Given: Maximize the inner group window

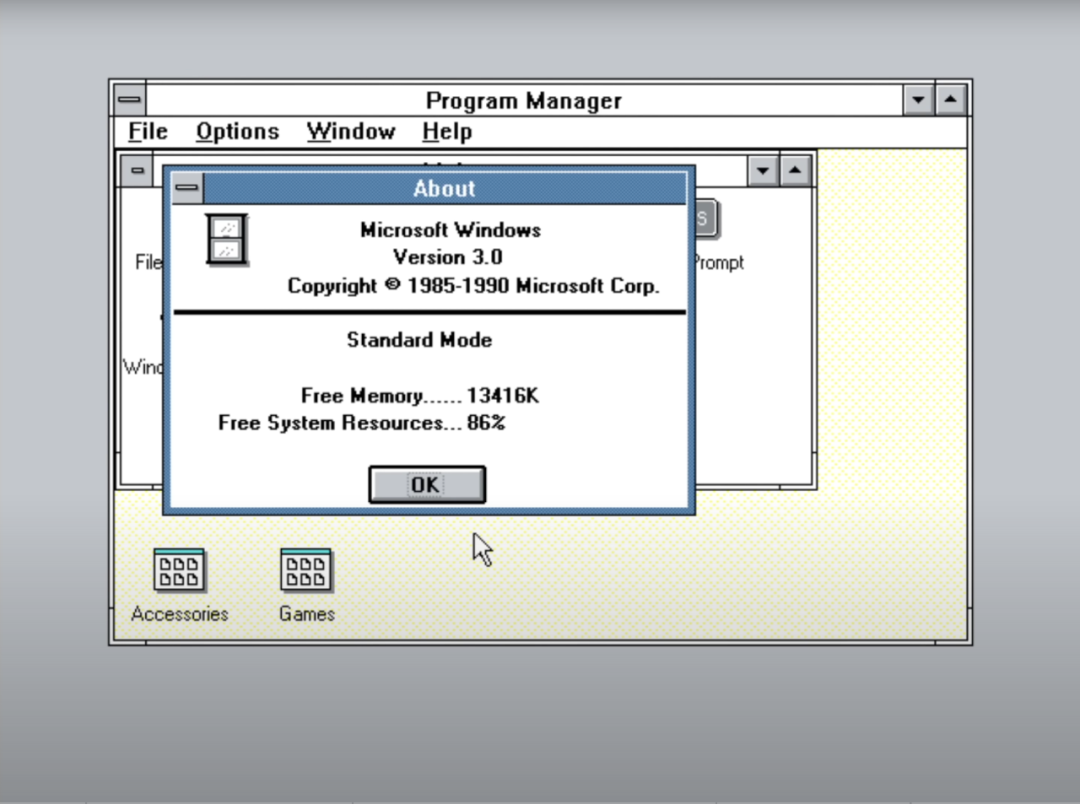Looking at the screenshot, I should click(x=795, y=170).
